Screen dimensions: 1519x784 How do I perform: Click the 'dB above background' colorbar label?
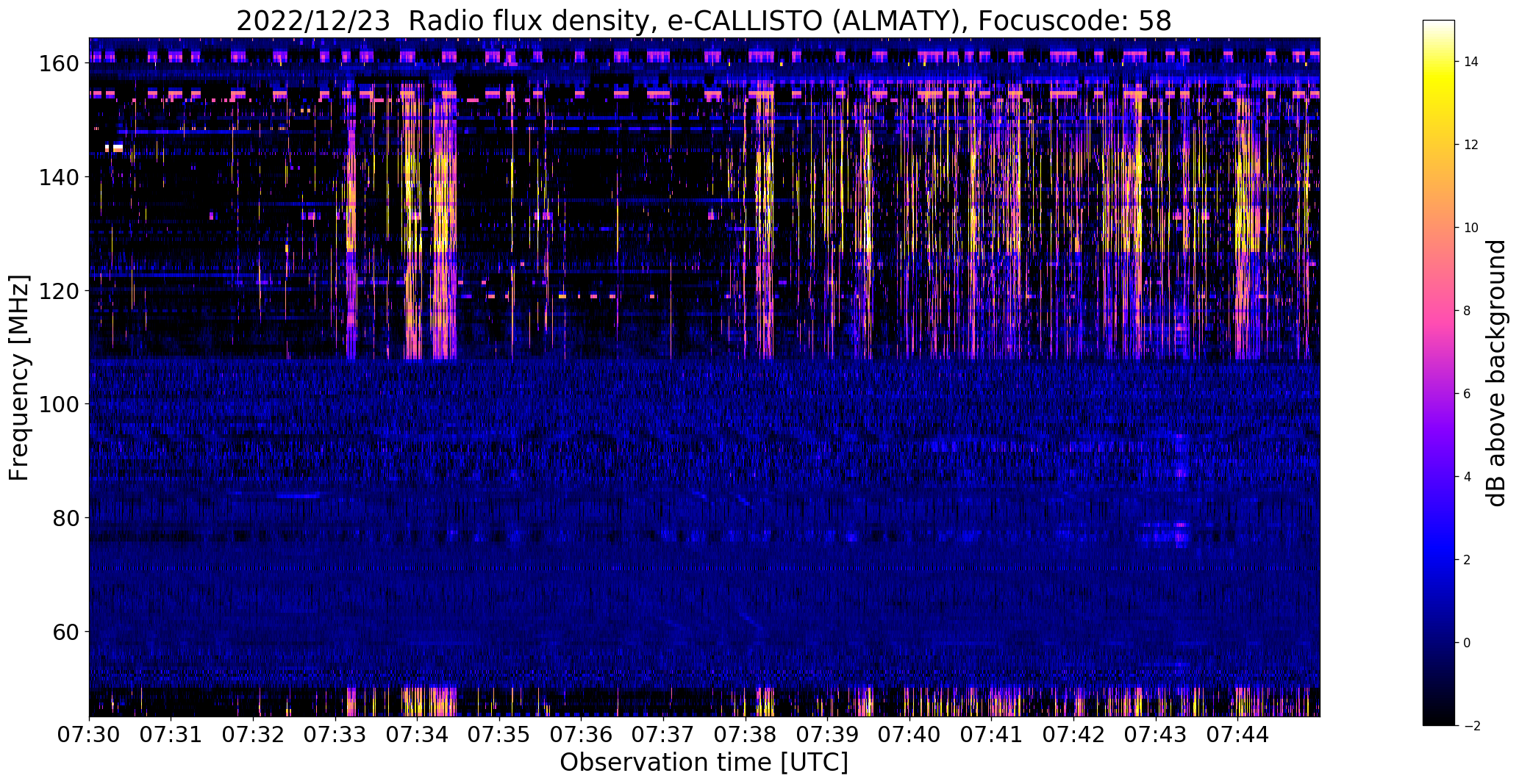coord(1496,373)
